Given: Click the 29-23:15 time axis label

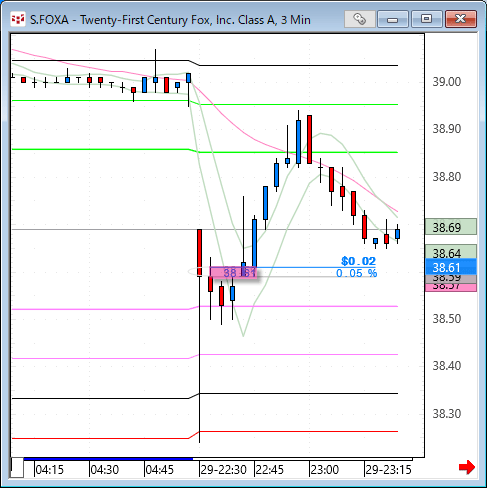Looking at the screenshot, I should point(388,470).
